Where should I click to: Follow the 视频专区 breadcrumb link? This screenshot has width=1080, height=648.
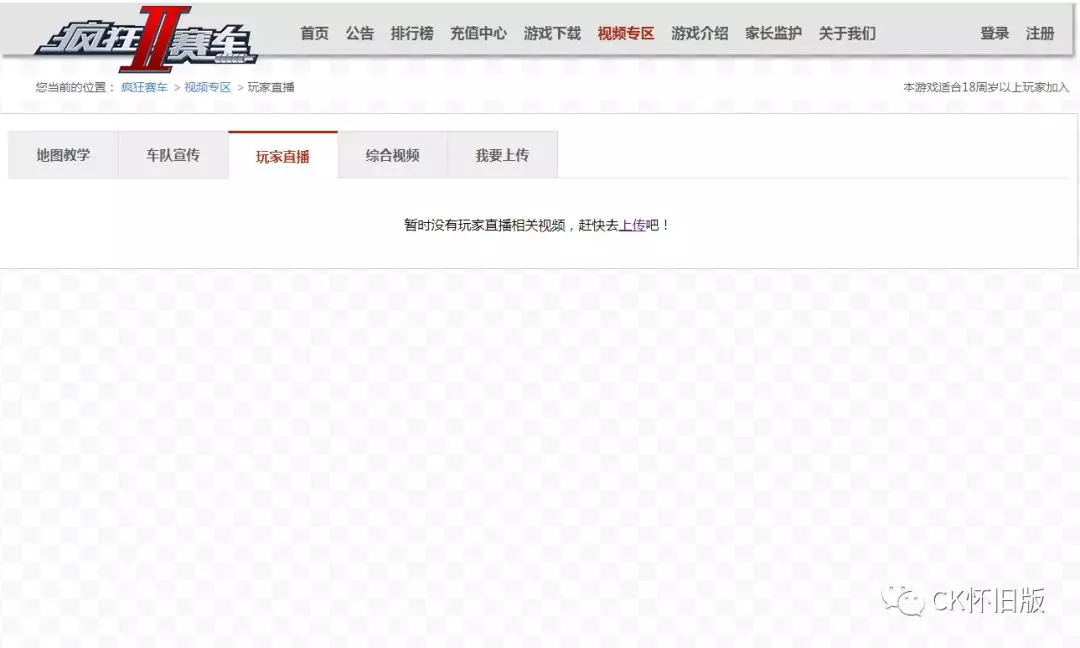pyautogui.click(x=207, y=87)
